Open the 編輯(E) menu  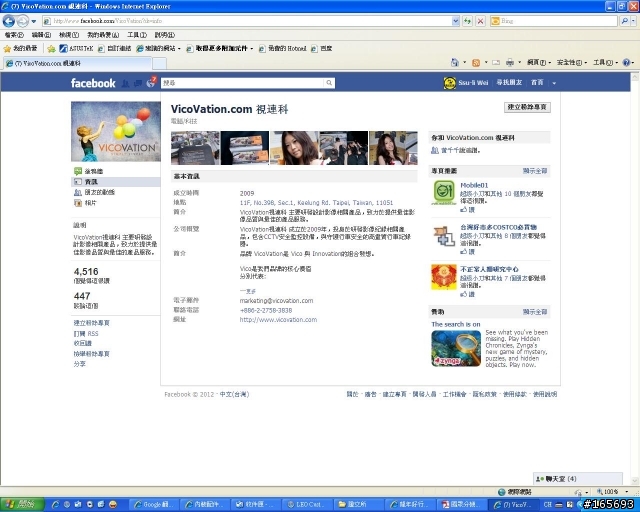(x=41, y=35)
